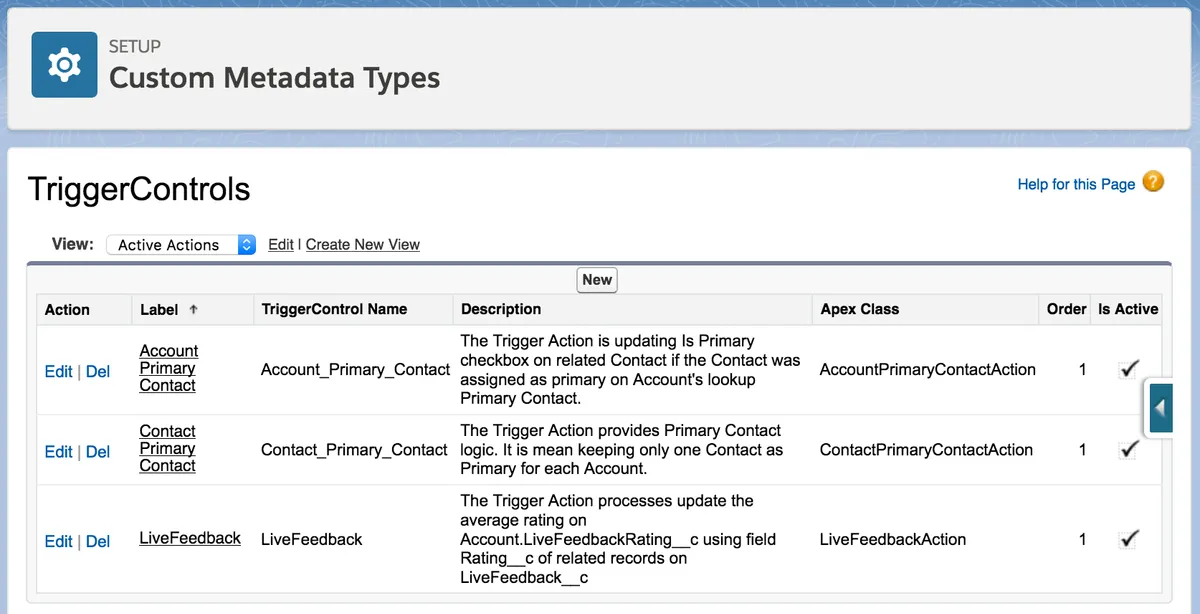
Task: Delete the Account Primary Contact record
Action: 98,371
